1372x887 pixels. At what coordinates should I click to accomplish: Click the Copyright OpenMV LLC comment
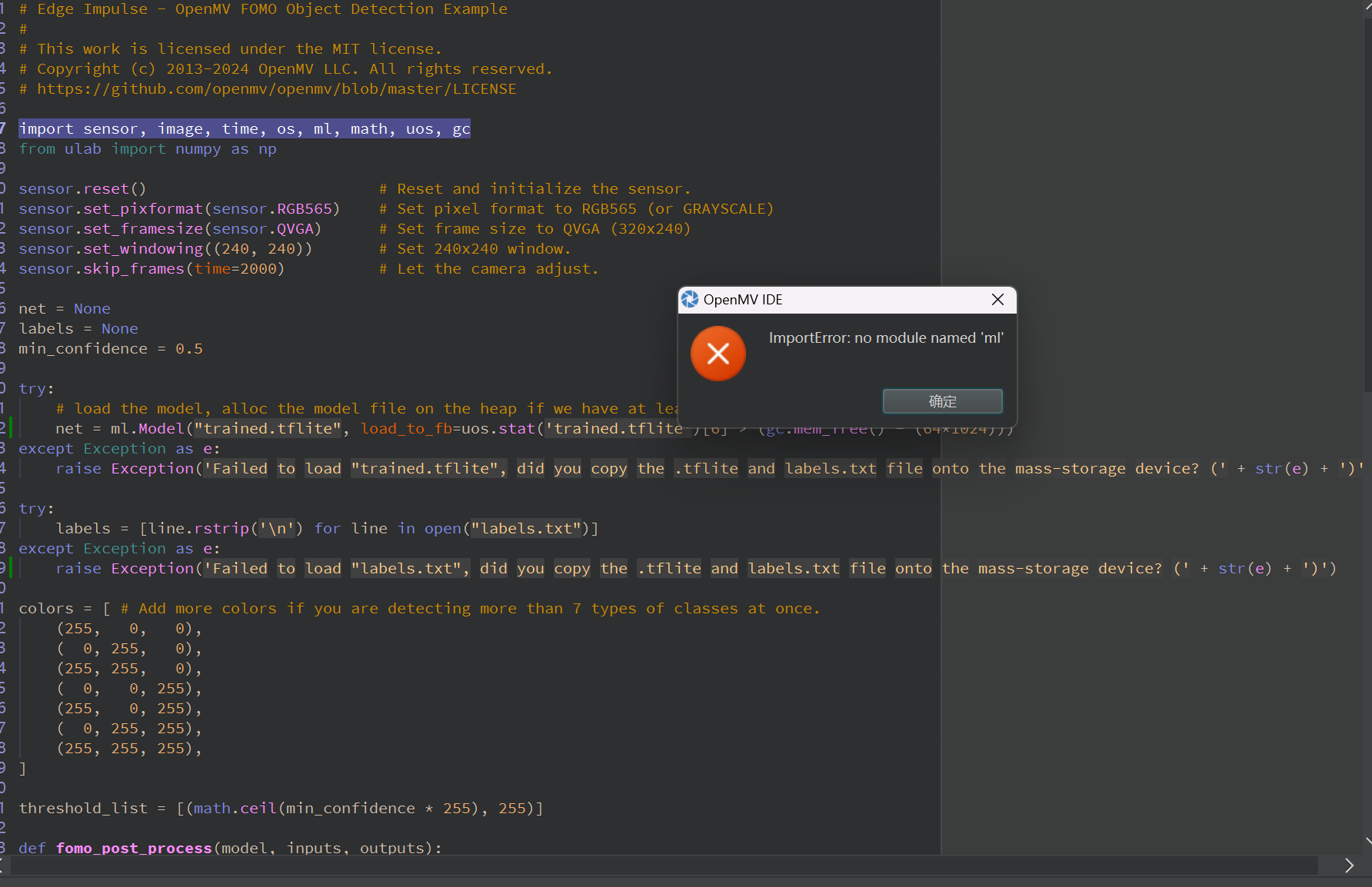pyautogui.click(x=286, y=69)
